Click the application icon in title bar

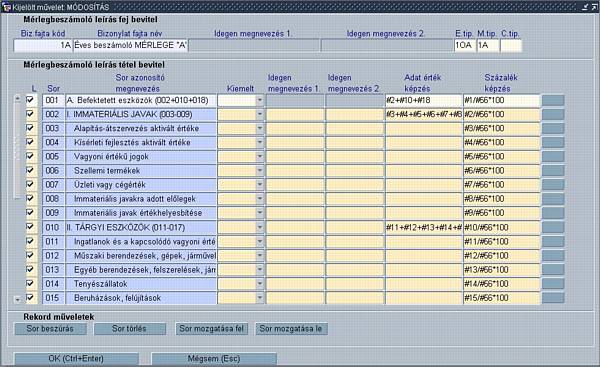[x=6, y=7]
